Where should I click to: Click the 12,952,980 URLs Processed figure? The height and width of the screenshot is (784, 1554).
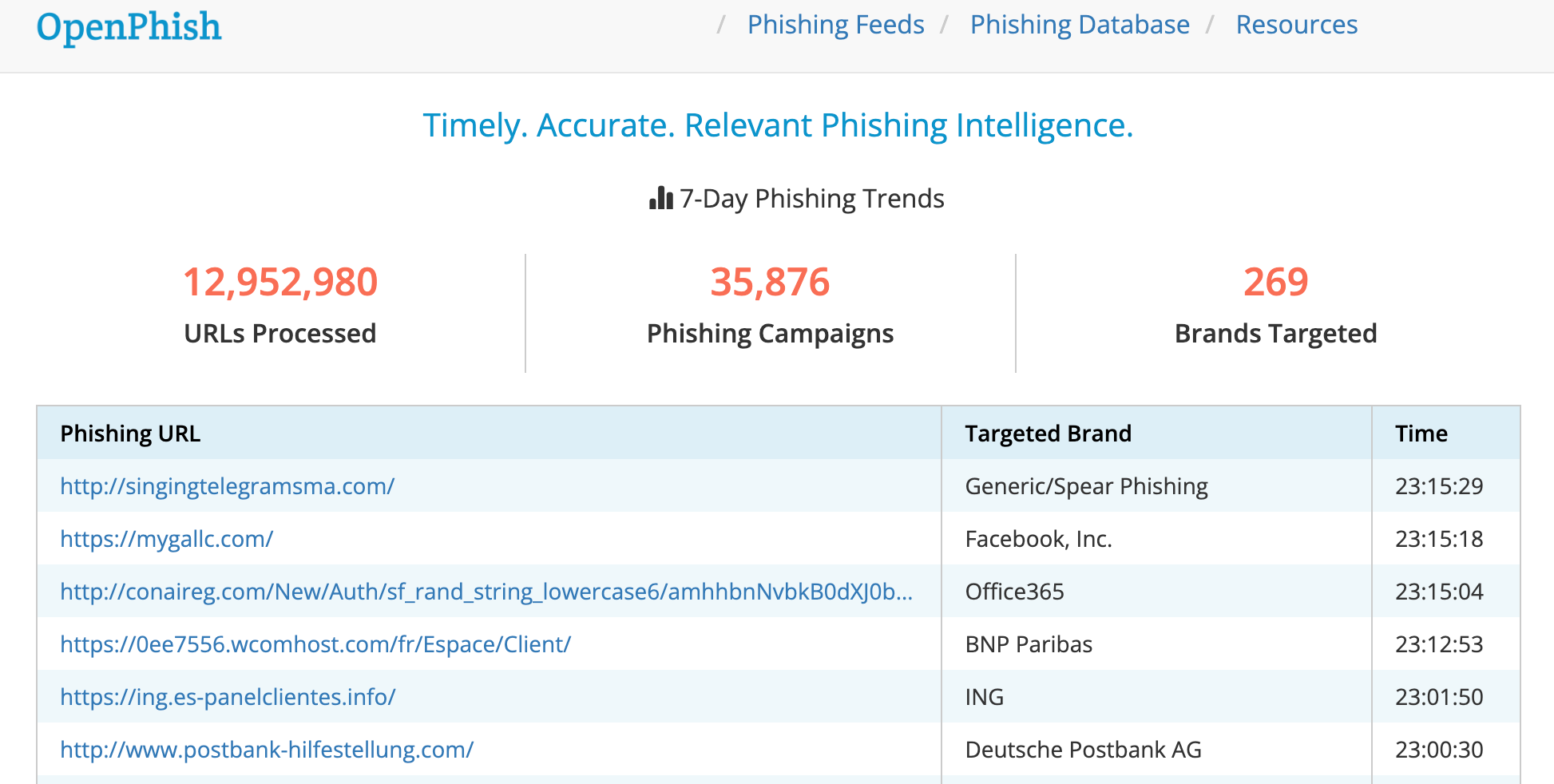click(x=280, y=282)
